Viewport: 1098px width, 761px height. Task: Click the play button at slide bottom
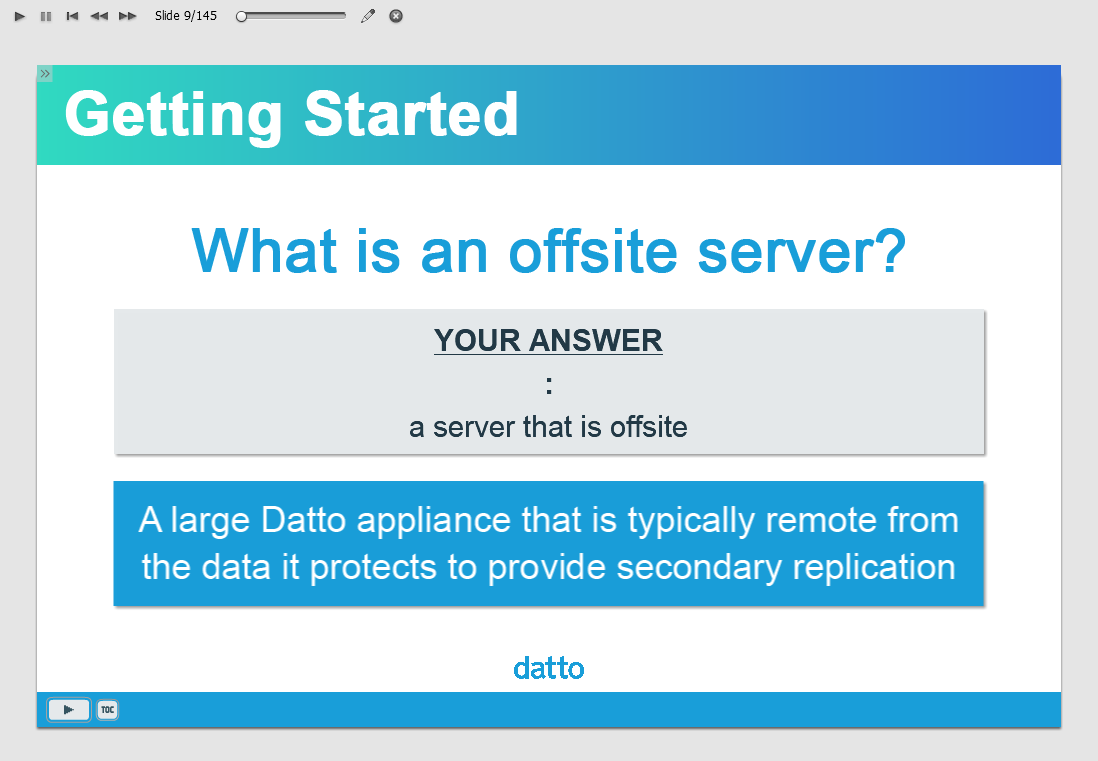(x=69, y=710)
